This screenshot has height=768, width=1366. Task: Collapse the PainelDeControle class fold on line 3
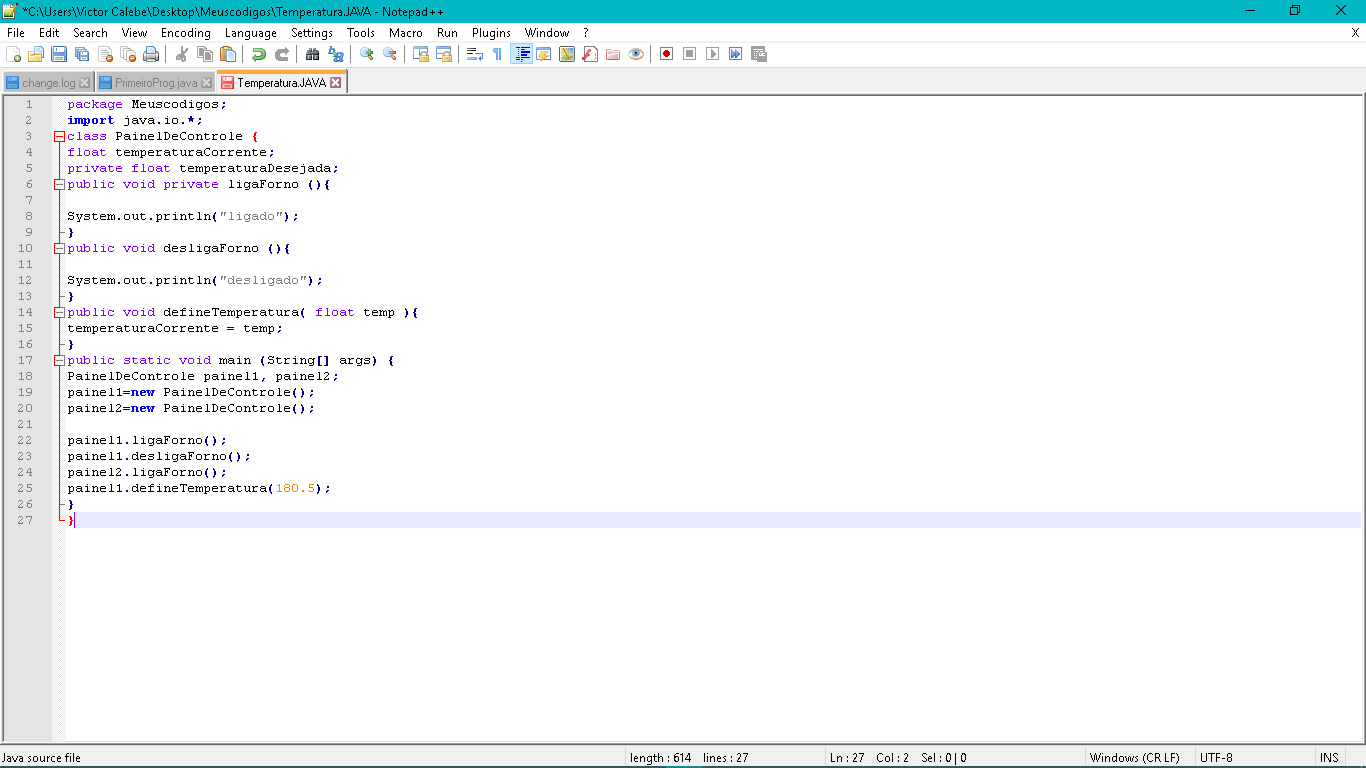[59, 136]
